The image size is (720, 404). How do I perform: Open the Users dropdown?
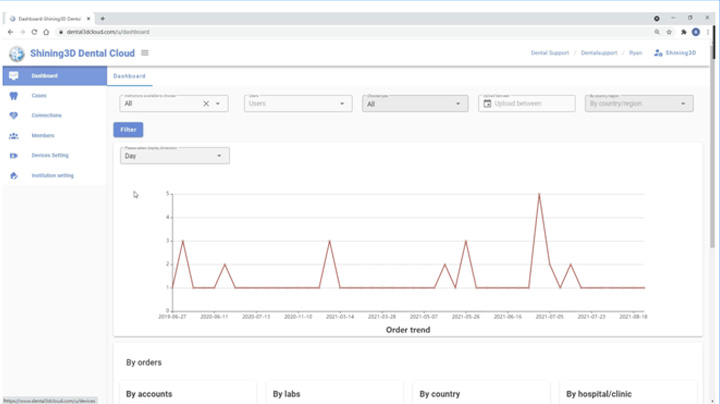[x=297, y=103]
